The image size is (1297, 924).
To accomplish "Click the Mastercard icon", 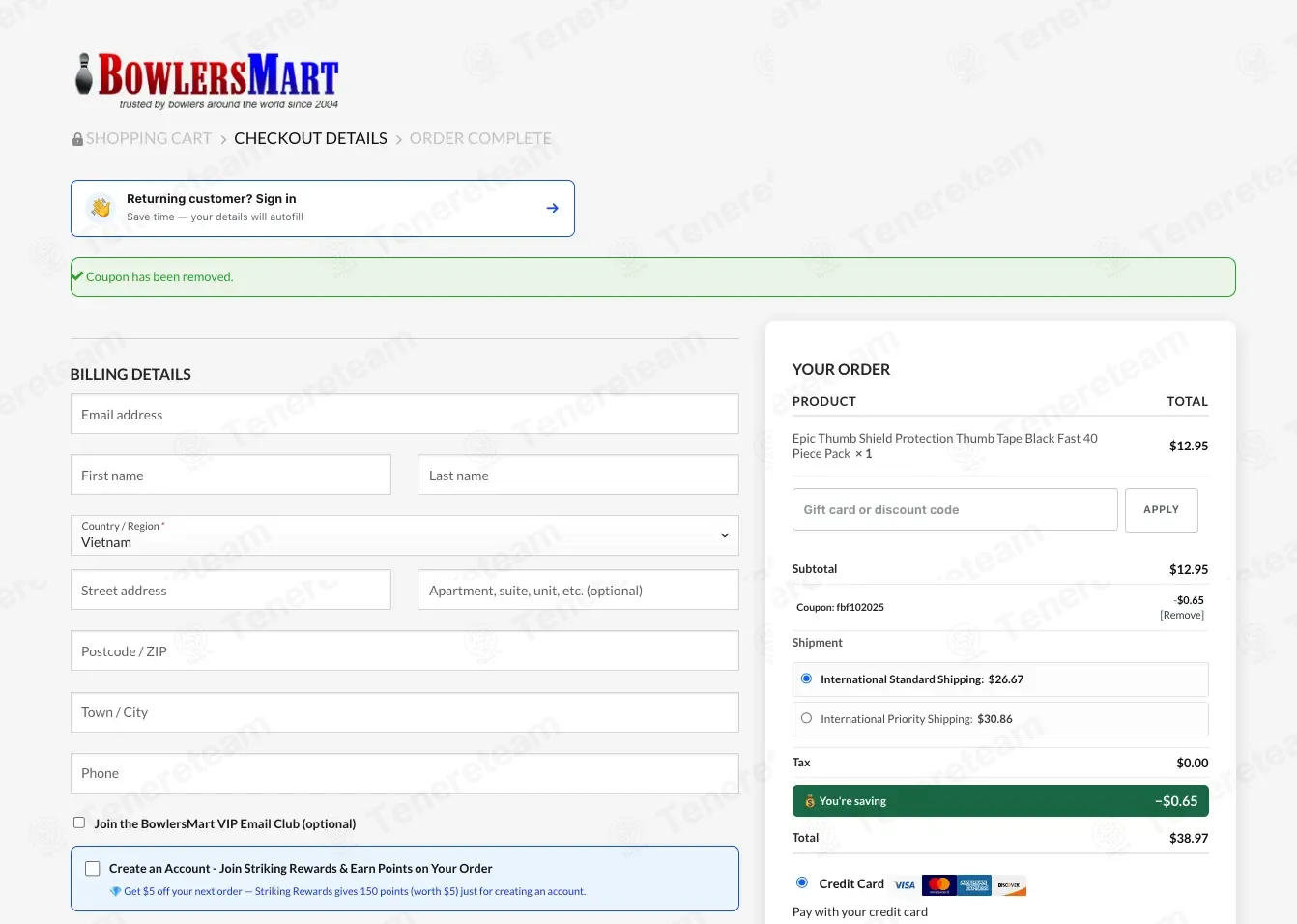I will 938,885.
